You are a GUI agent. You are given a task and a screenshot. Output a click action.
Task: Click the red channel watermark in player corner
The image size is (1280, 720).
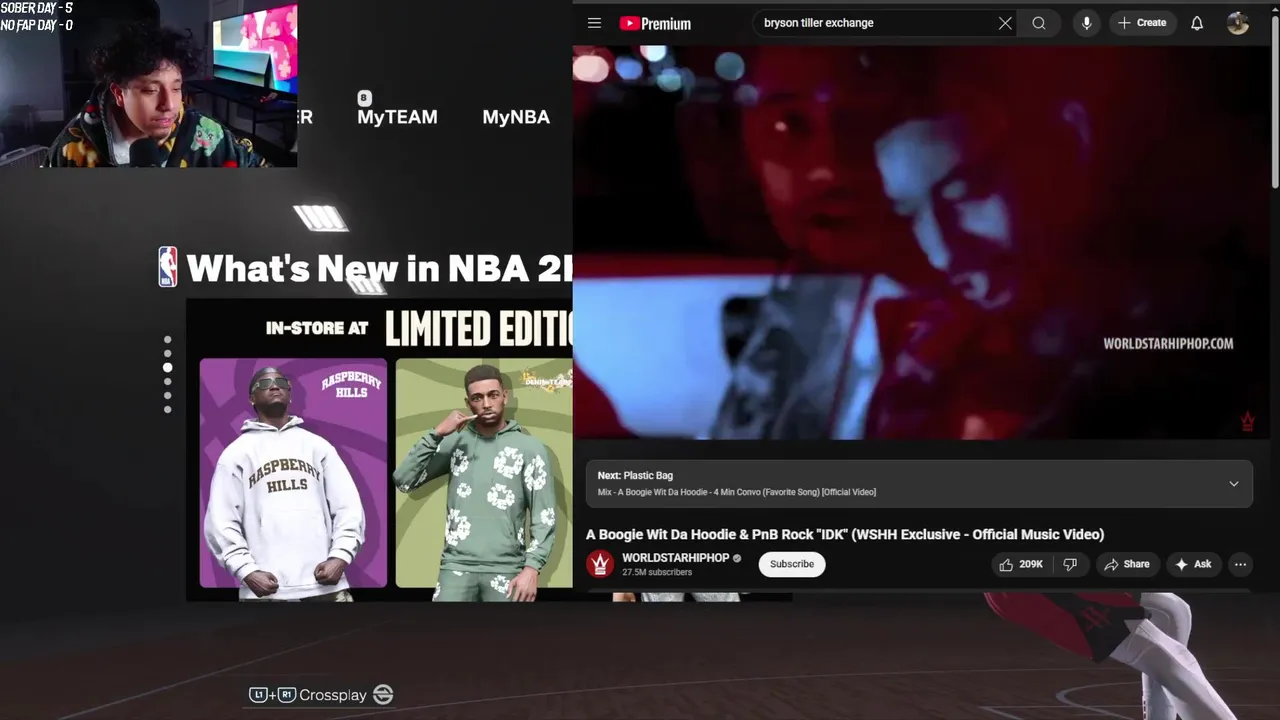pyautogui.click(x=1247, y=422)
